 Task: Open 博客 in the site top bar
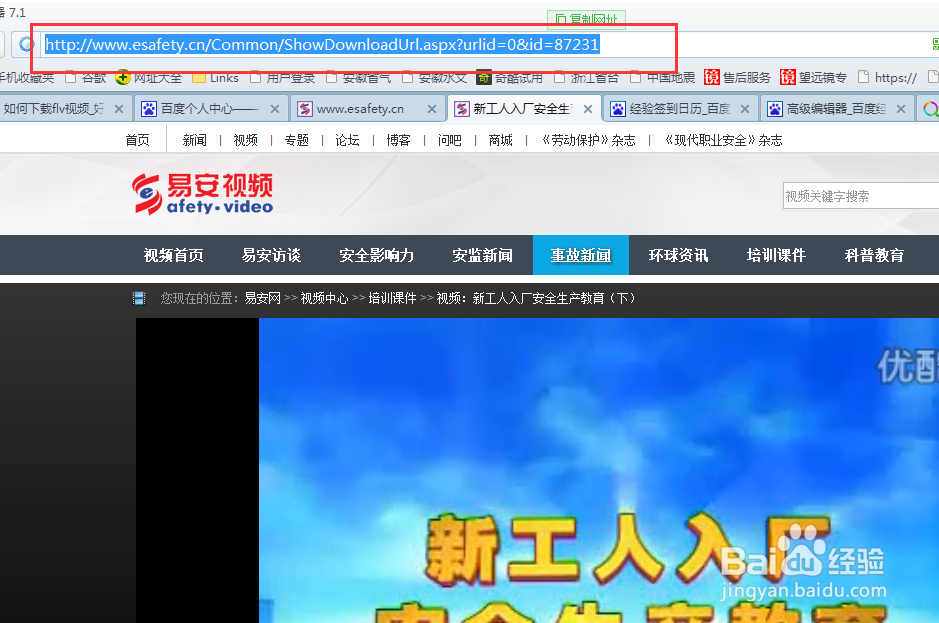[x=398, y=140]
